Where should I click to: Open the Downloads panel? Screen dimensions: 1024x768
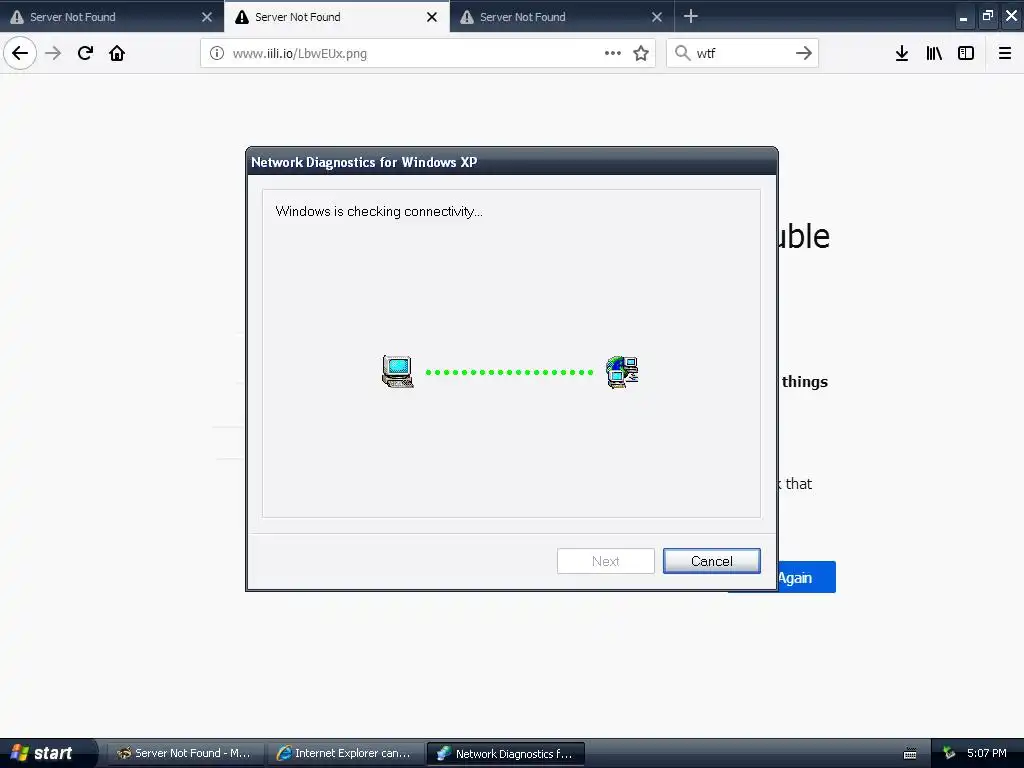pyautogui.click(x=902, y=53)
